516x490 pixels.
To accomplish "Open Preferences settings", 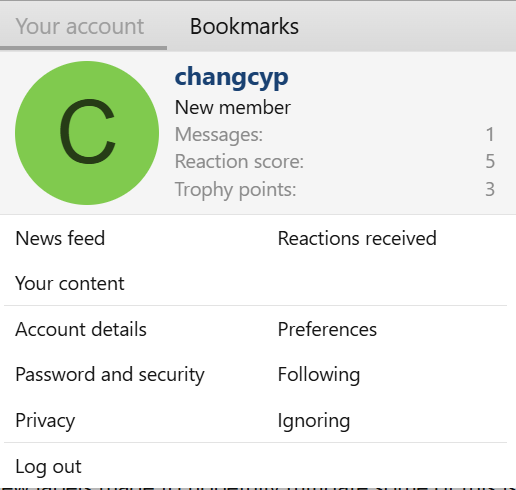I will point(327,329).
